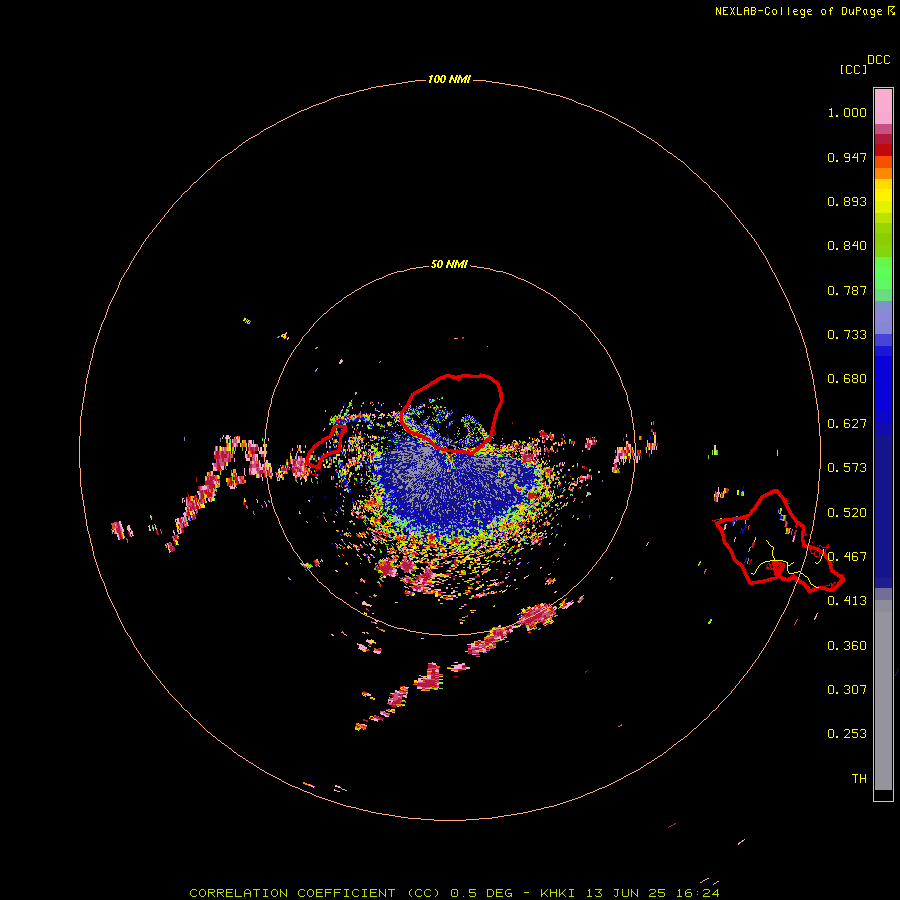Click the 0.307 legend value
This screenshot has width=900, height=900.
tap(847, 689)
